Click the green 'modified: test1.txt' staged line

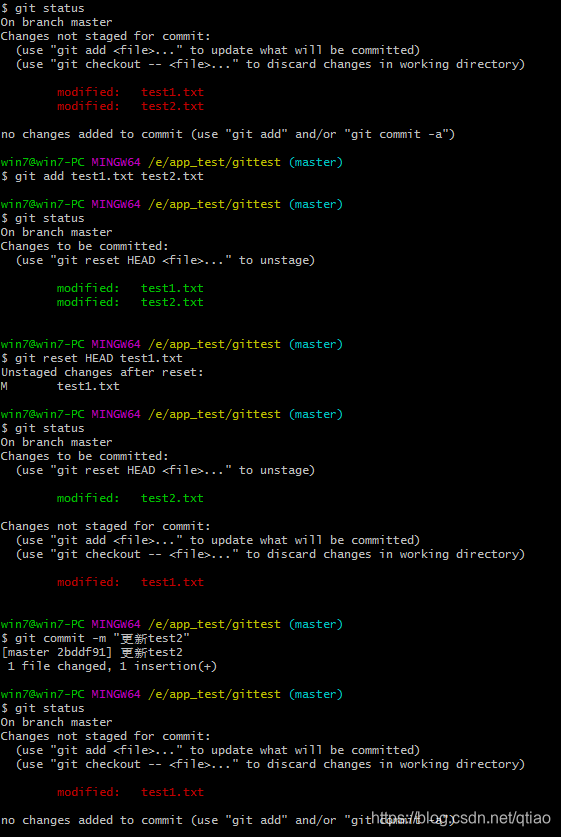[x=130, y=288]
